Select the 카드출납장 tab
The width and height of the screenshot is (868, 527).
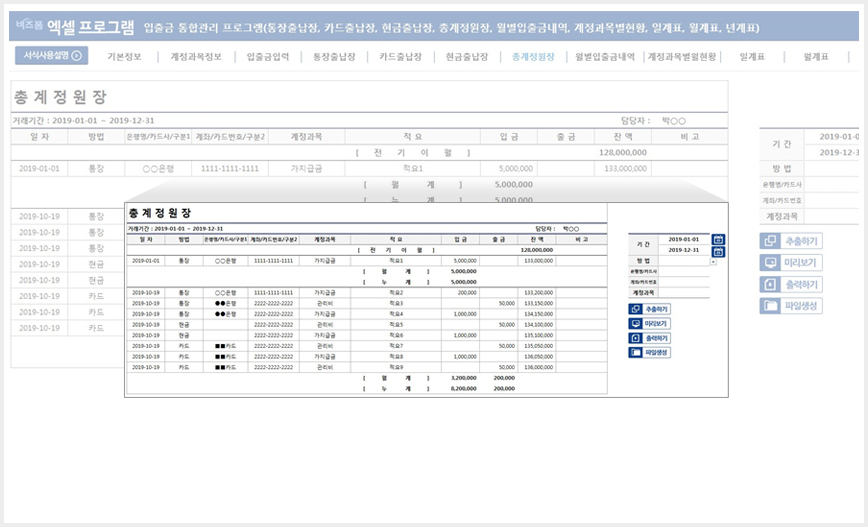(x=401, y=56)
